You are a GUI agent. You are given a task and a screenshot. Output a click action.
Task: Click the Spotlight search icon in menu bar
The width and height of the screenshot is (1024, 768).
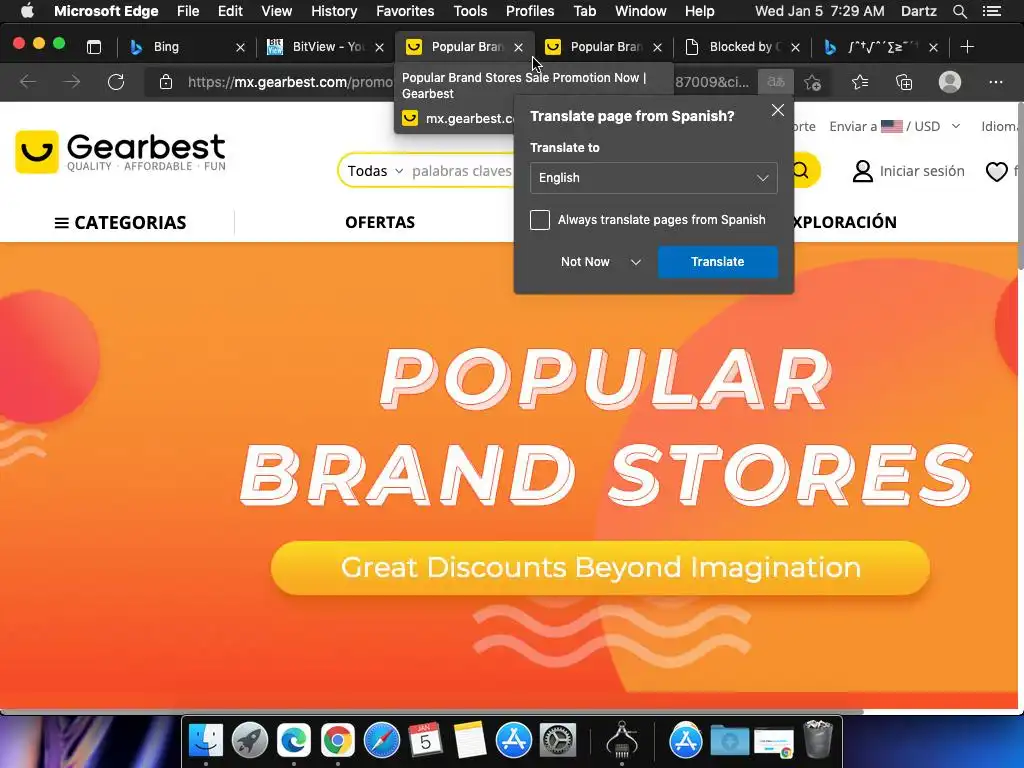959,11
